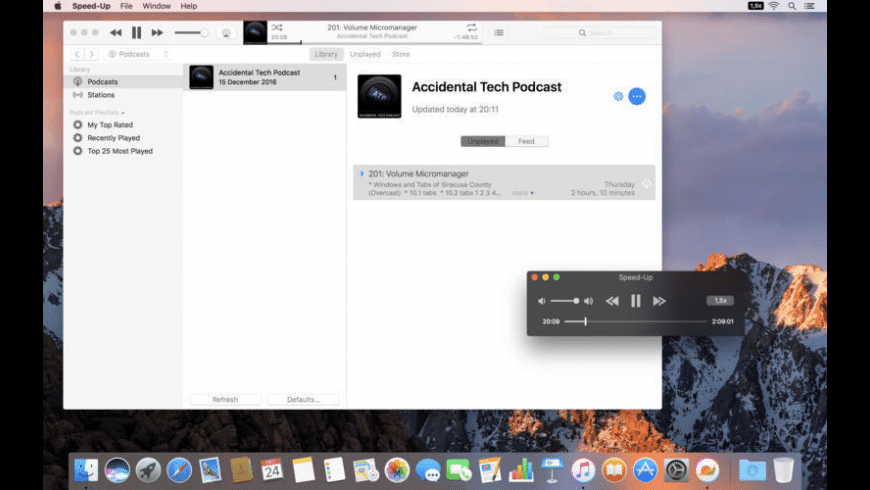
Task: Adjust the iTunes volume slider
Action: coord(191,33)
